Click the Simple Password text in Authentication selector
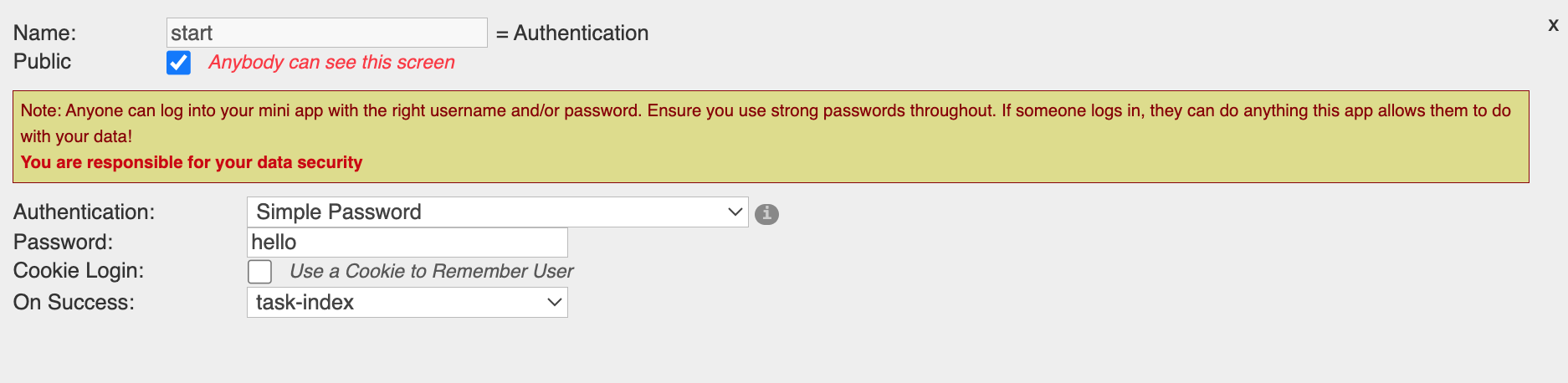1568x383 pixels. point(339,212)
